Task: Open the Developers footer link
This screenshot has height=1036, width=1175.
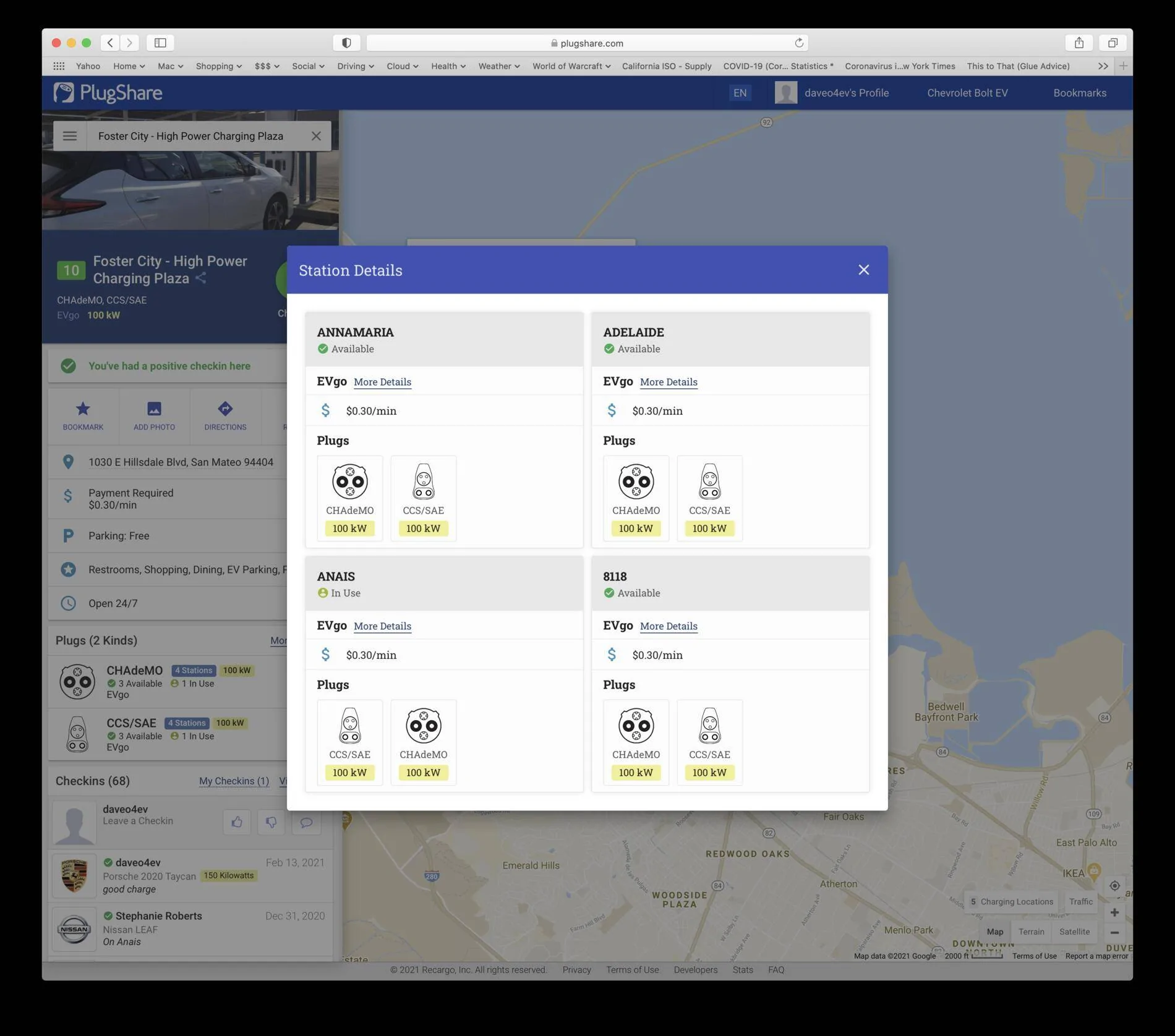Action: tap(696, 970)
